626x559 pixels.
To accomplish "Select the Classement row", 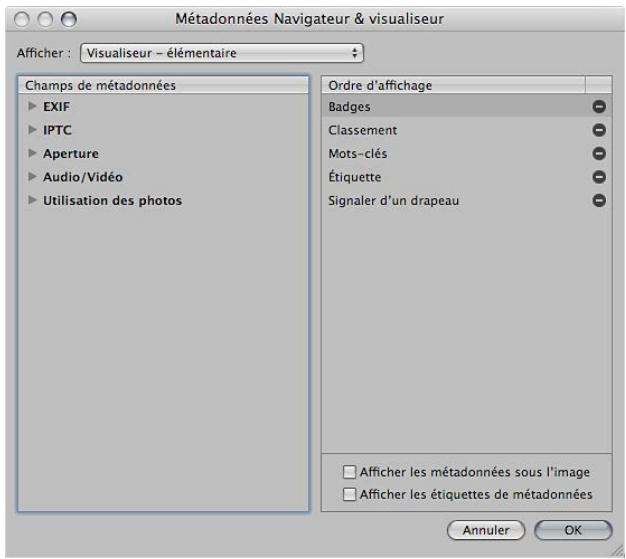I will coord(466,130).
